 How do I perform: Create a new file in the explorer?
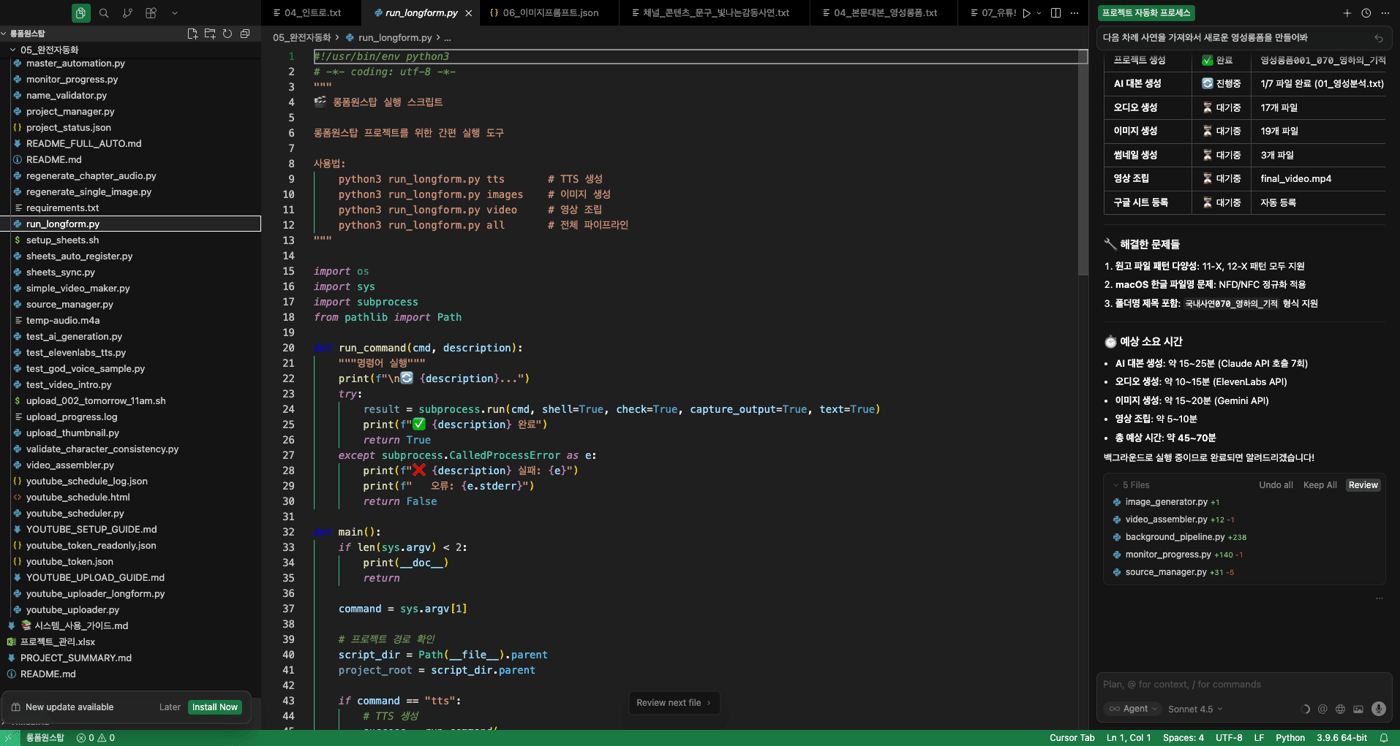click(192, 34)
